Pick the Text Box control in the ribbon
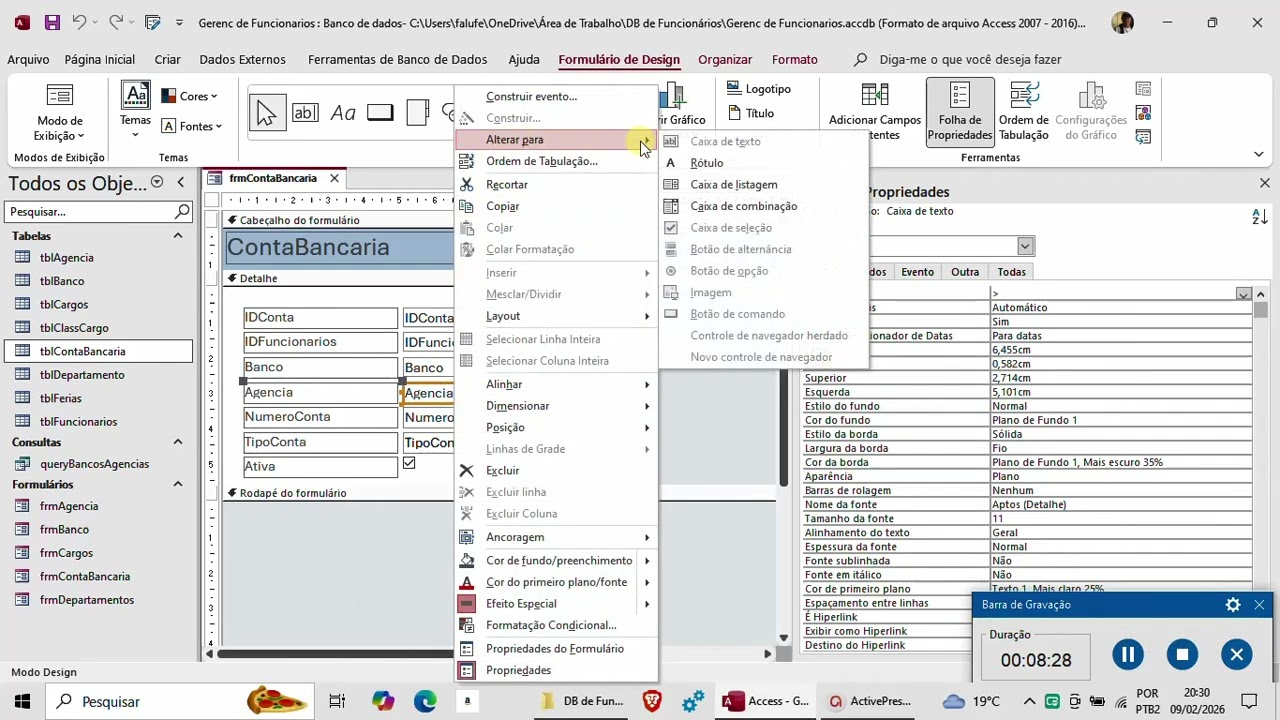This screenshot has width=1280, height=720. coord(305,113)
